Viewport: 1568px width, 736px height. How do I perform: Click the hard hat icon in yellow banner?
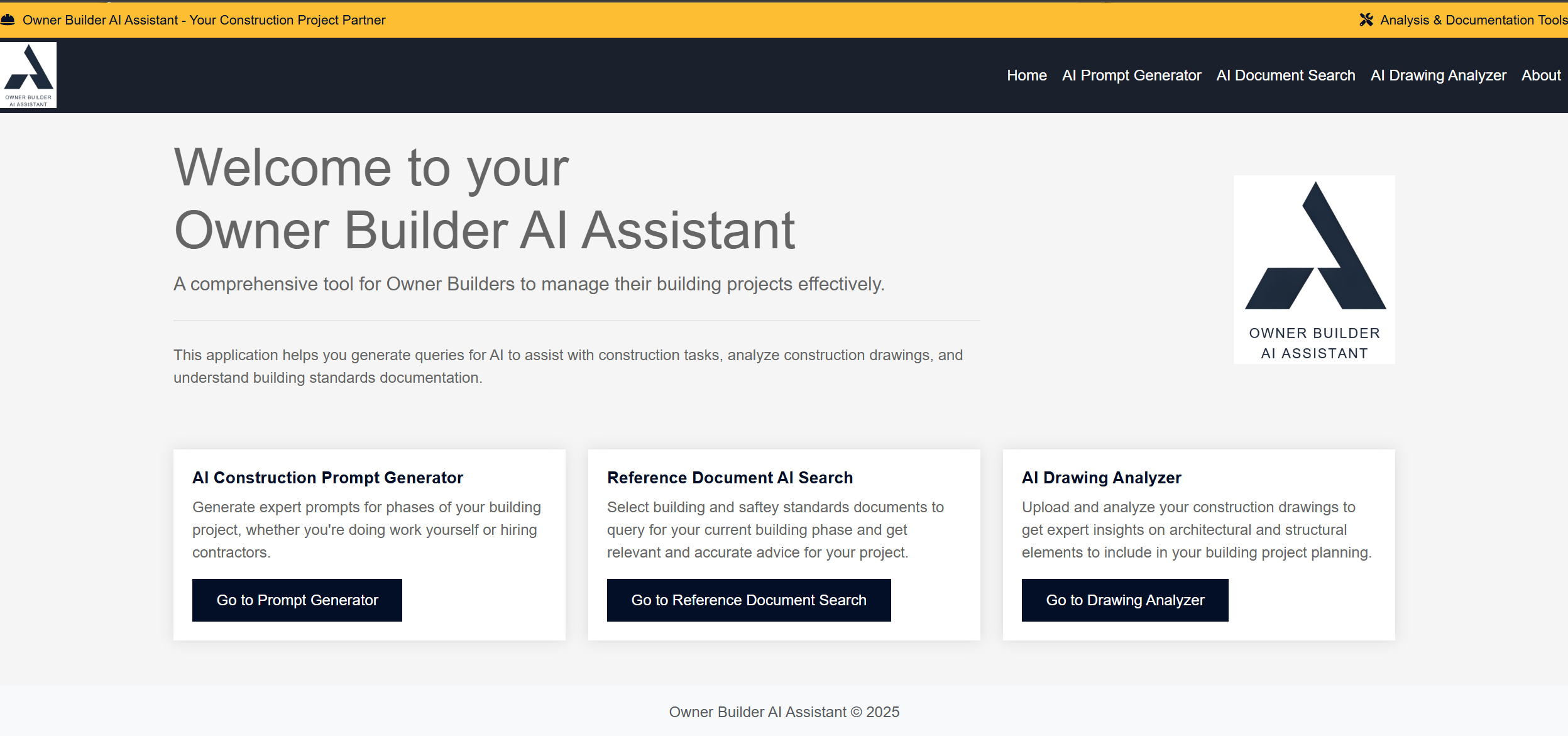pos(8,19)
